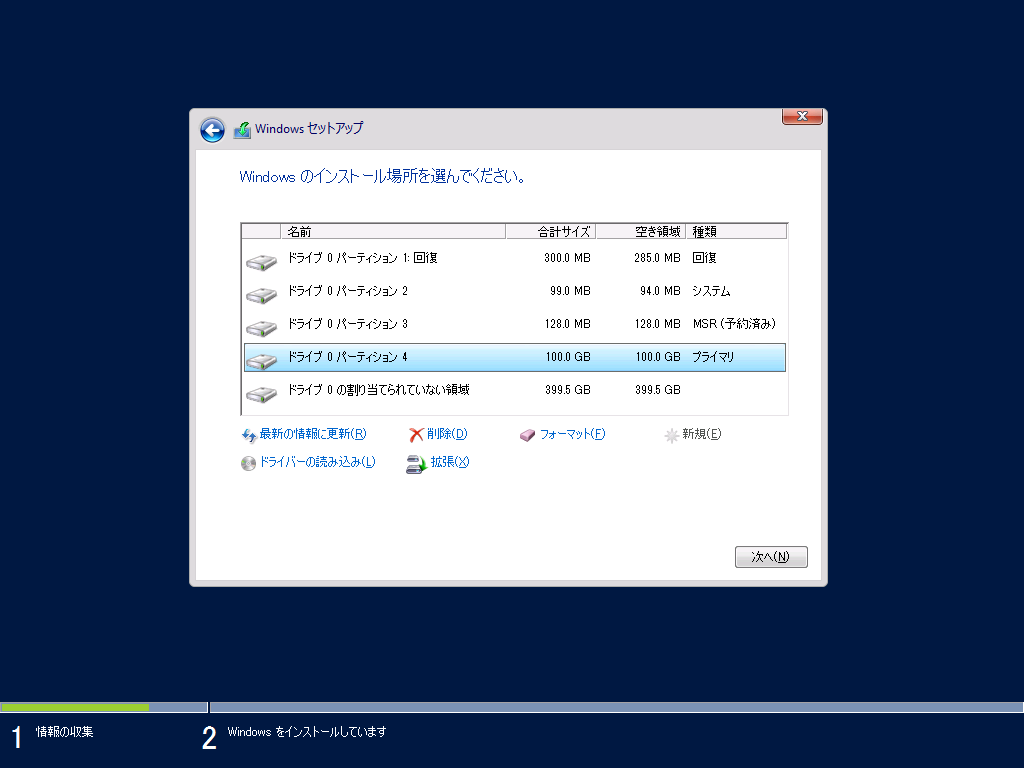Click the drive icon on the unallocated space row
Image resolution: width=1024 pixels, height=768 pixels.
[x=260, y=391]
